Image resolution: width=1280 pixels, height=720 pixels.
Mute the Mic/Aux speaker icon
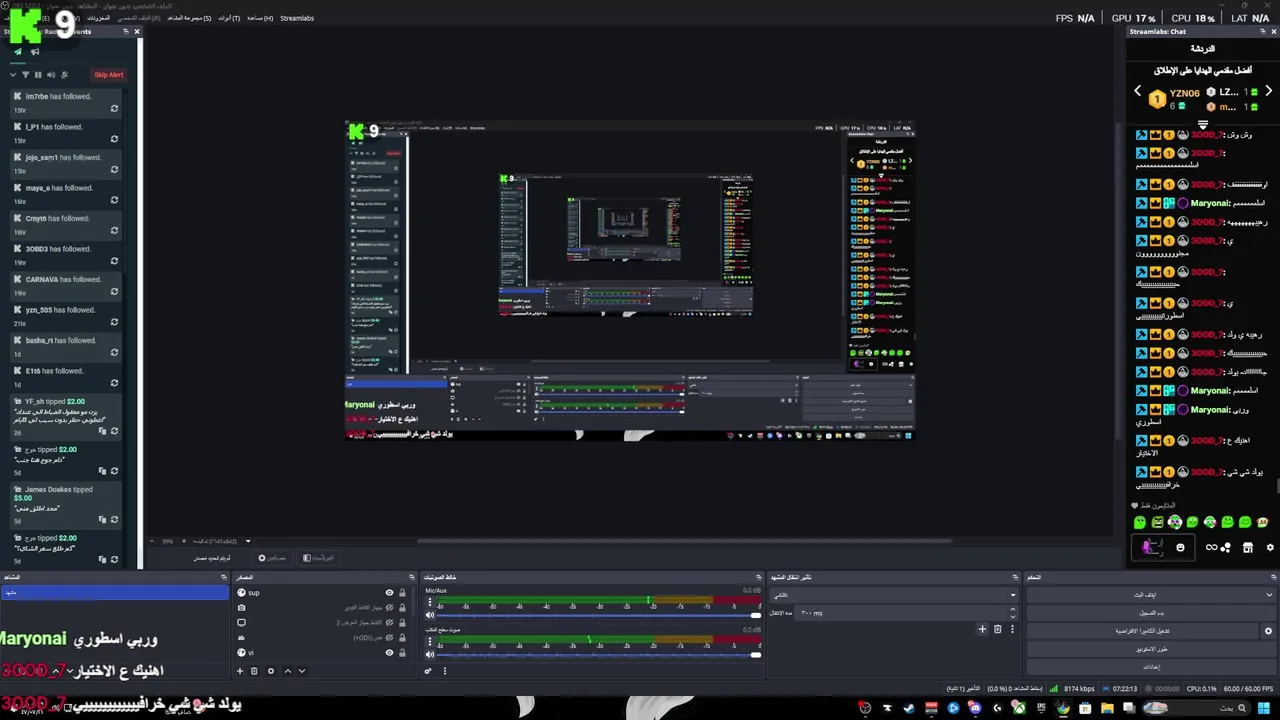click(x=430, y=615)
